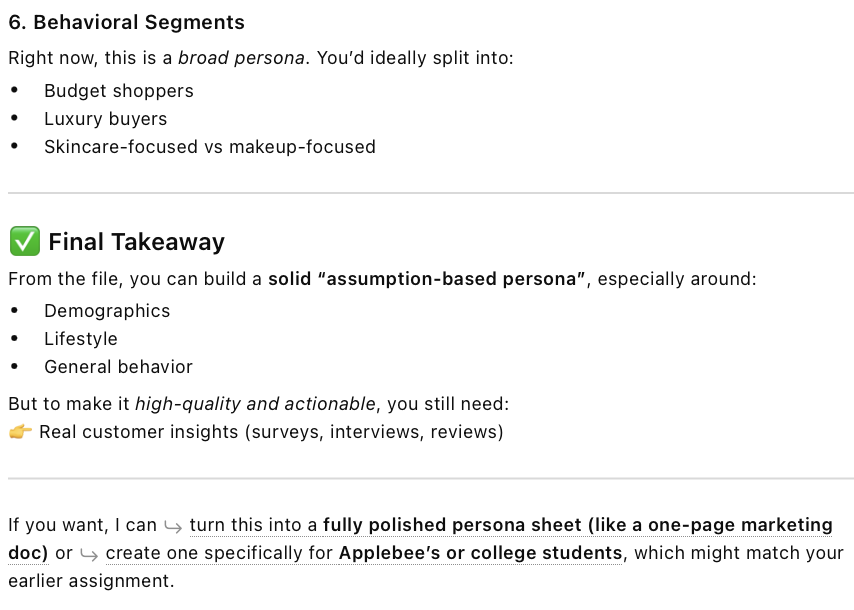Viewport: 854px width, 610px height.
Task: Select the "Budget shoppers" bullet item
Action: click(x=119, y=91)
